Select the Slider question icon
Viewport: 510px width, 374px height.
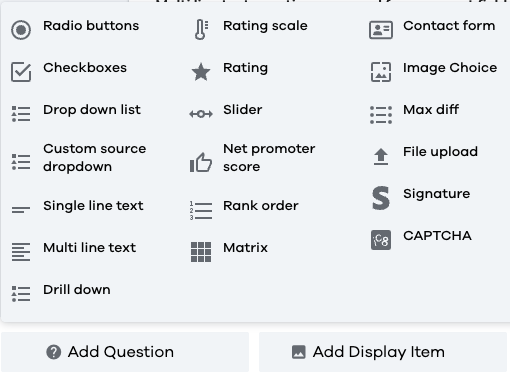click(x=201, y=114)
